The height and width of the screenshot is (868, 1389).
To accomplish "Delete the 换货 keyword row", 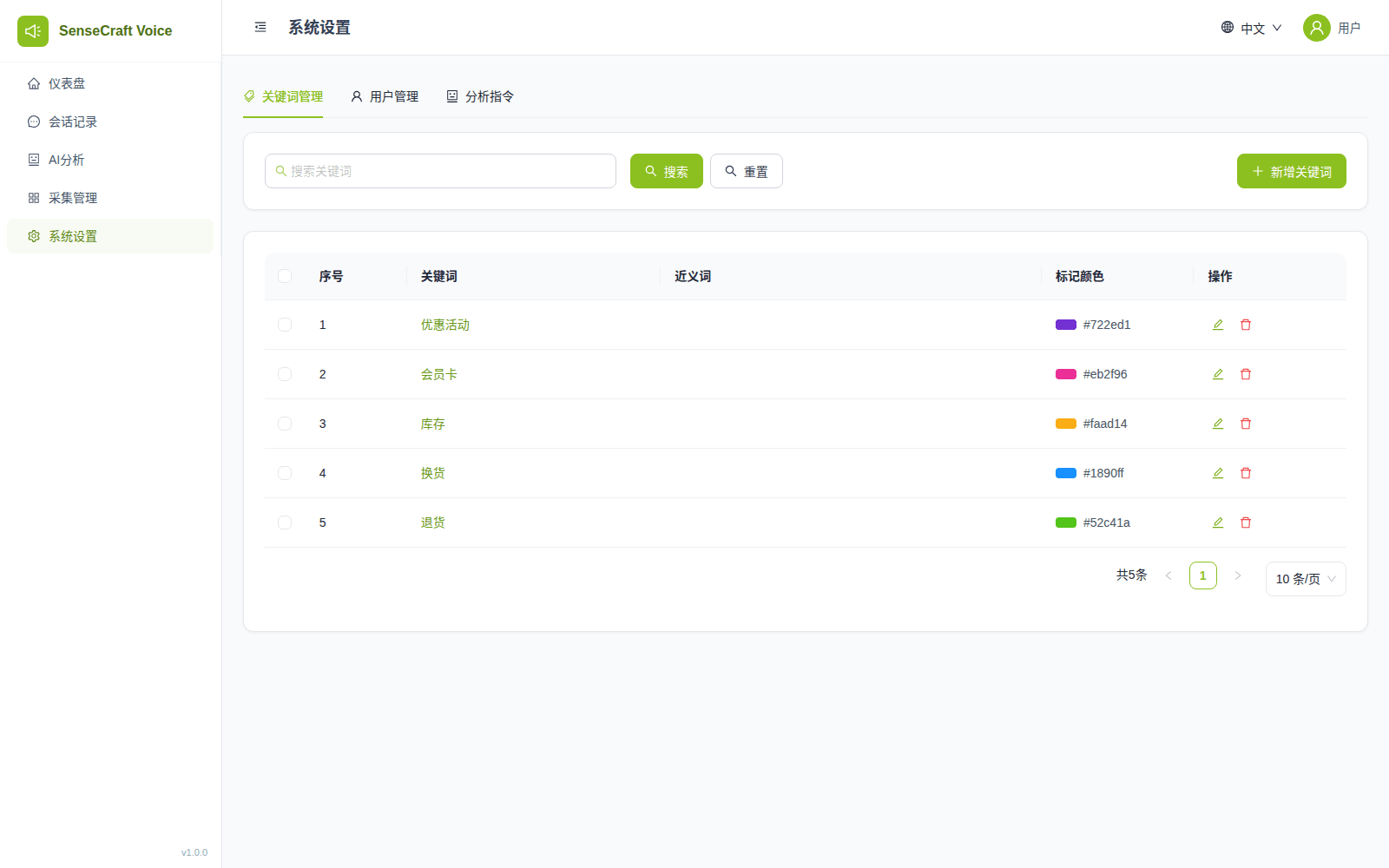I will click(x=1246, y=473).
